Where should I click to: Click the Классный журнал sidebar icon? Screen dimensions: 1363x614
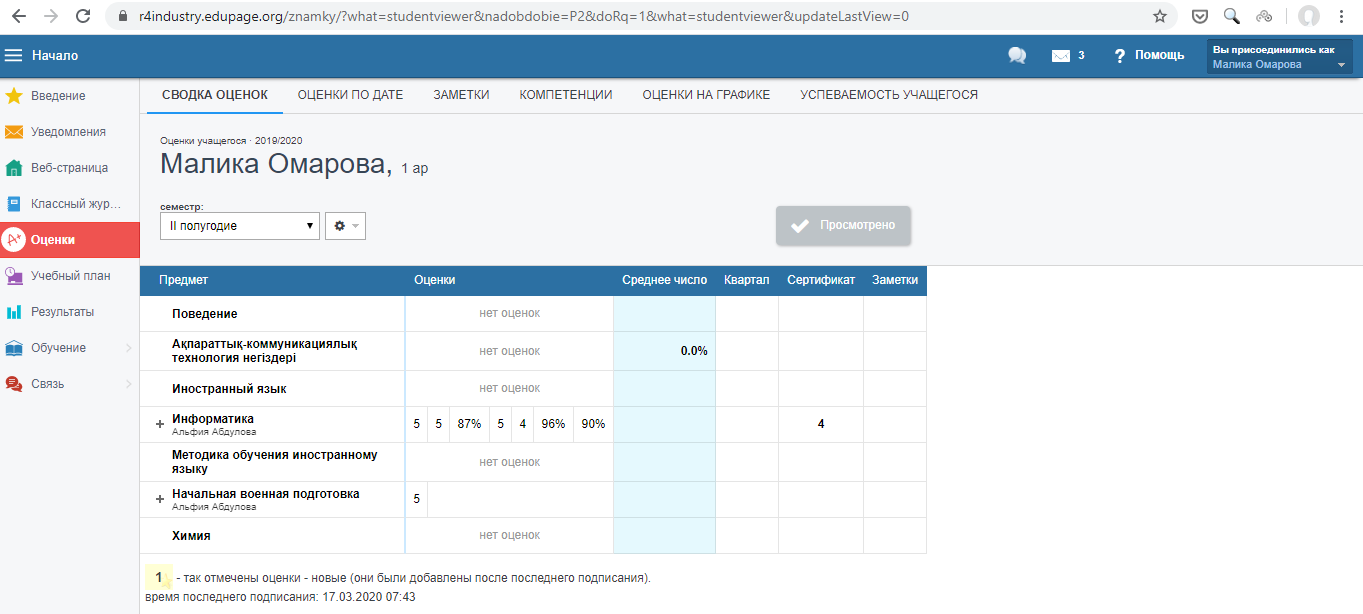(14, 204)
